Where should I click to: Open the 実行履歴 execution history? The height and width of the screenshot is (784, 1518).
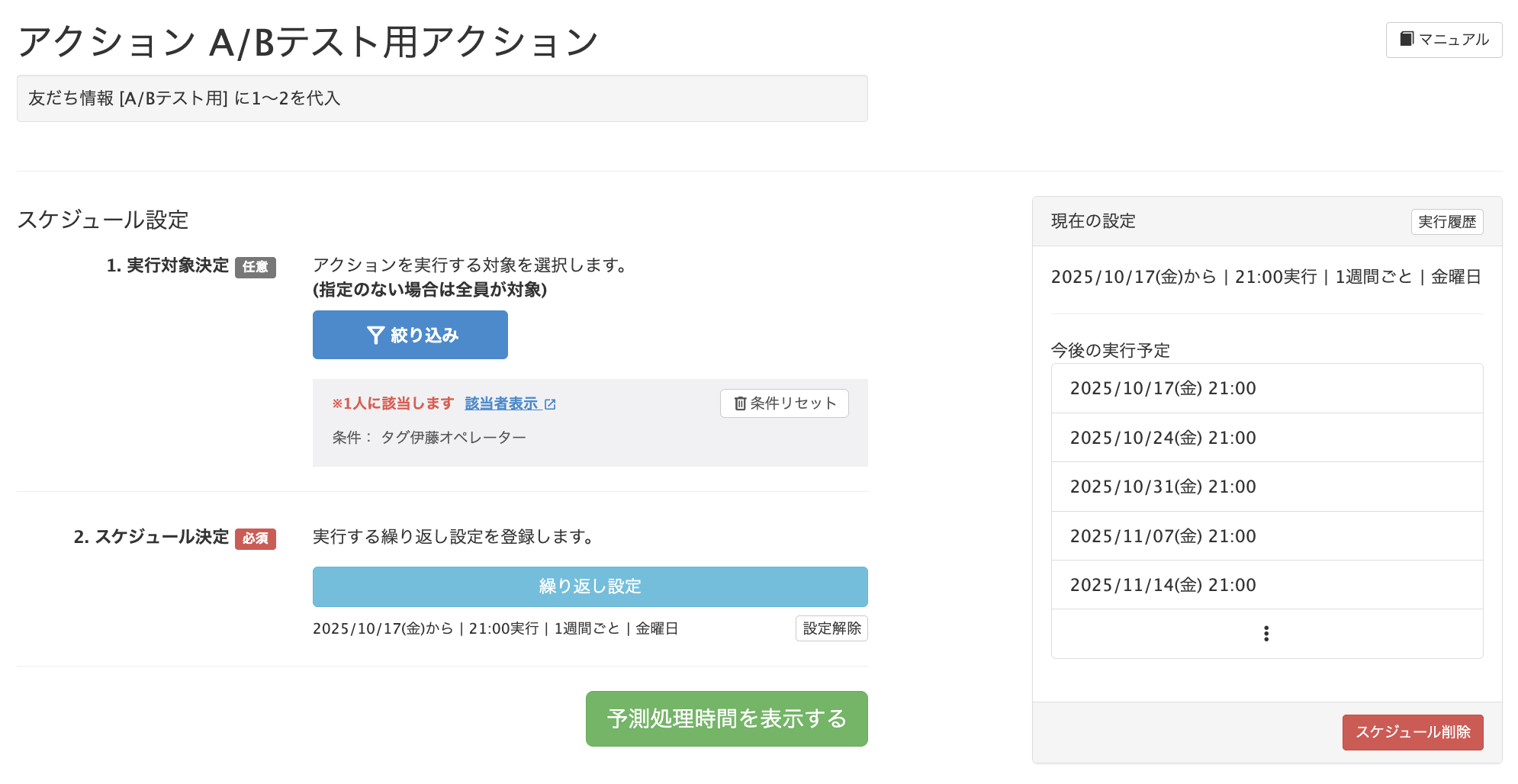point(1447,221)
